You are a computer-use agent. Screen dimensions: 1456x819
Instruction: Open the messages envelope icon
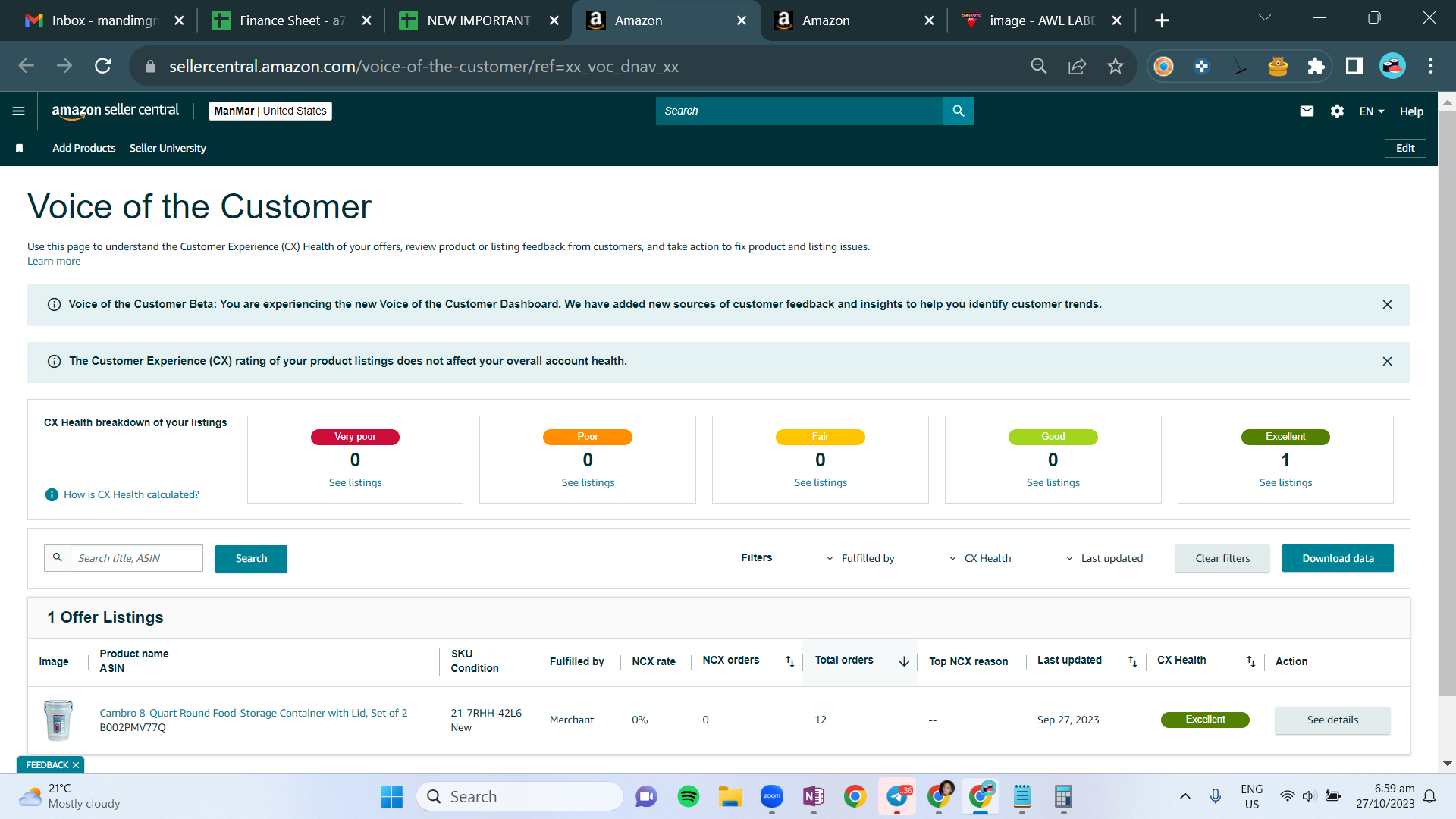click(1307, 111)
